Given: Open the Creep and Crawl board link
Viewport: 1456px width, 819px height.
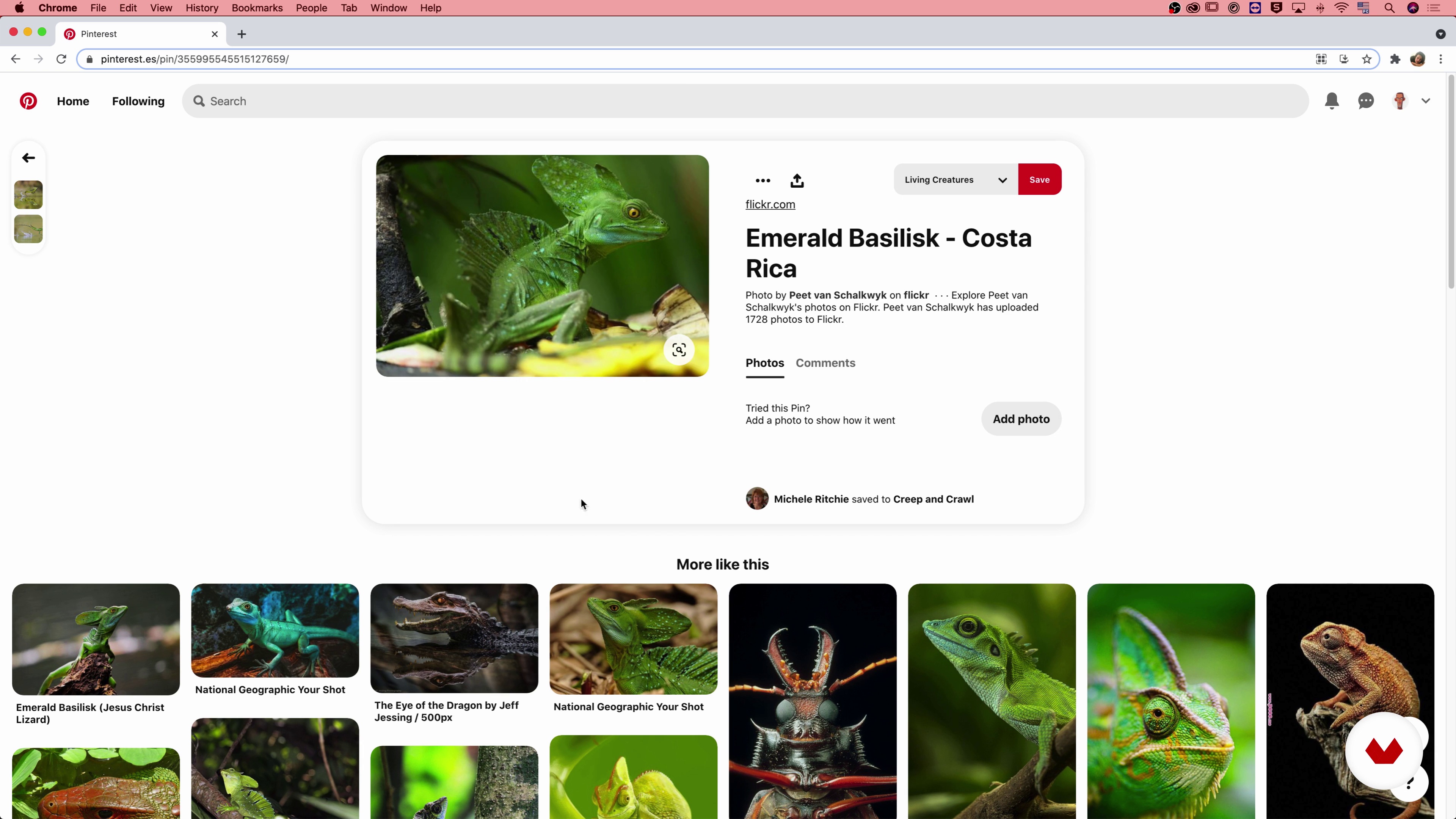Looking at the screenshot, I should 933,499.
